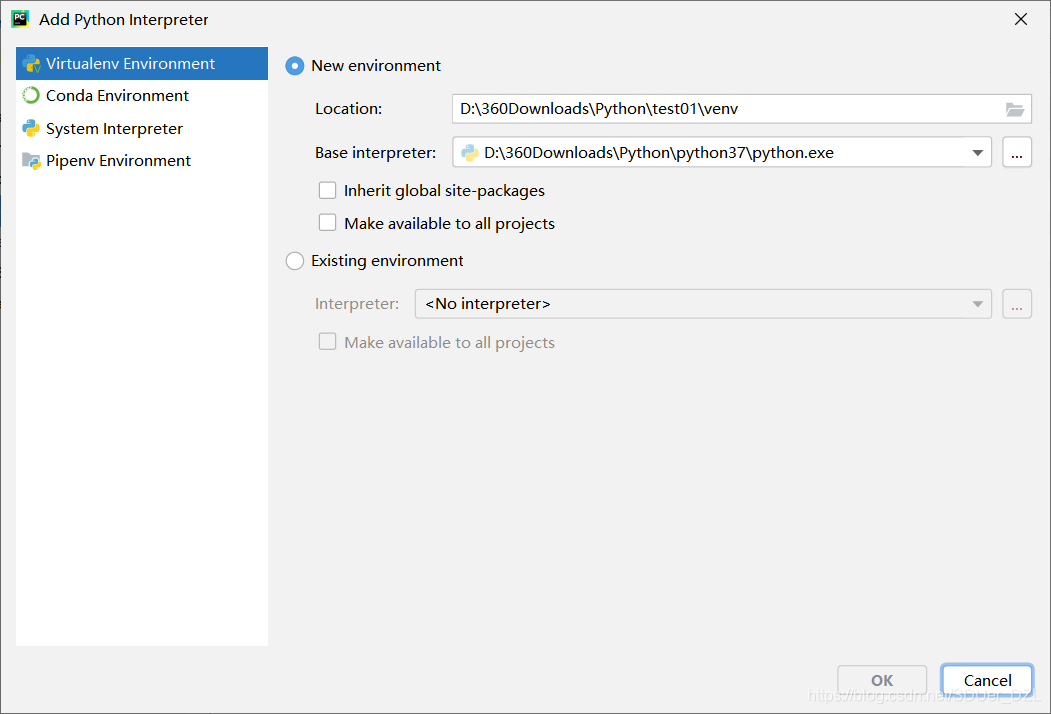The height and width of the screenshot is (714, 1051).
Task: Click the Base interpreter: label
Action: 375,153
